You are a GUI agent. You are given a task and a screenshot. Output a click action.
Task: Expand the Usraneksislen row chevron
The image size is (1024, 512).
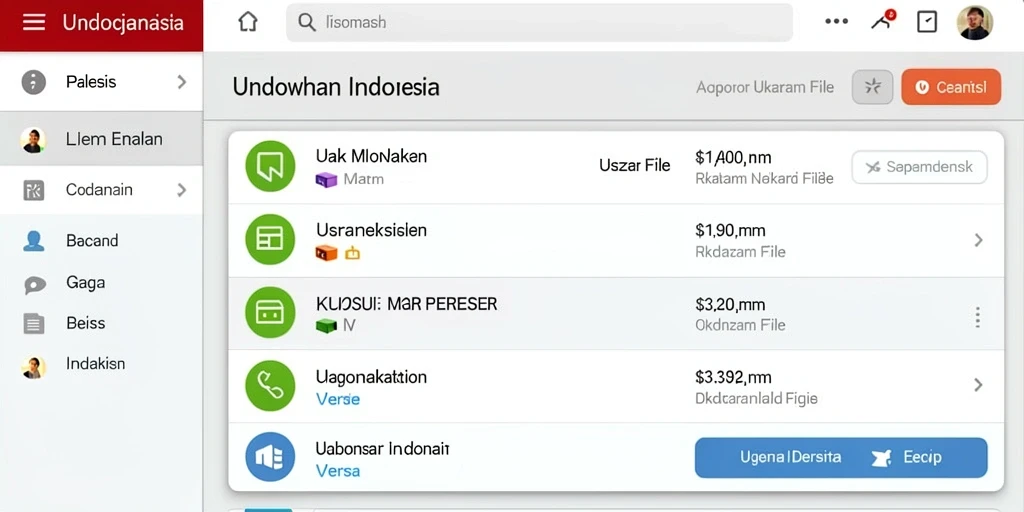(978, 240)
